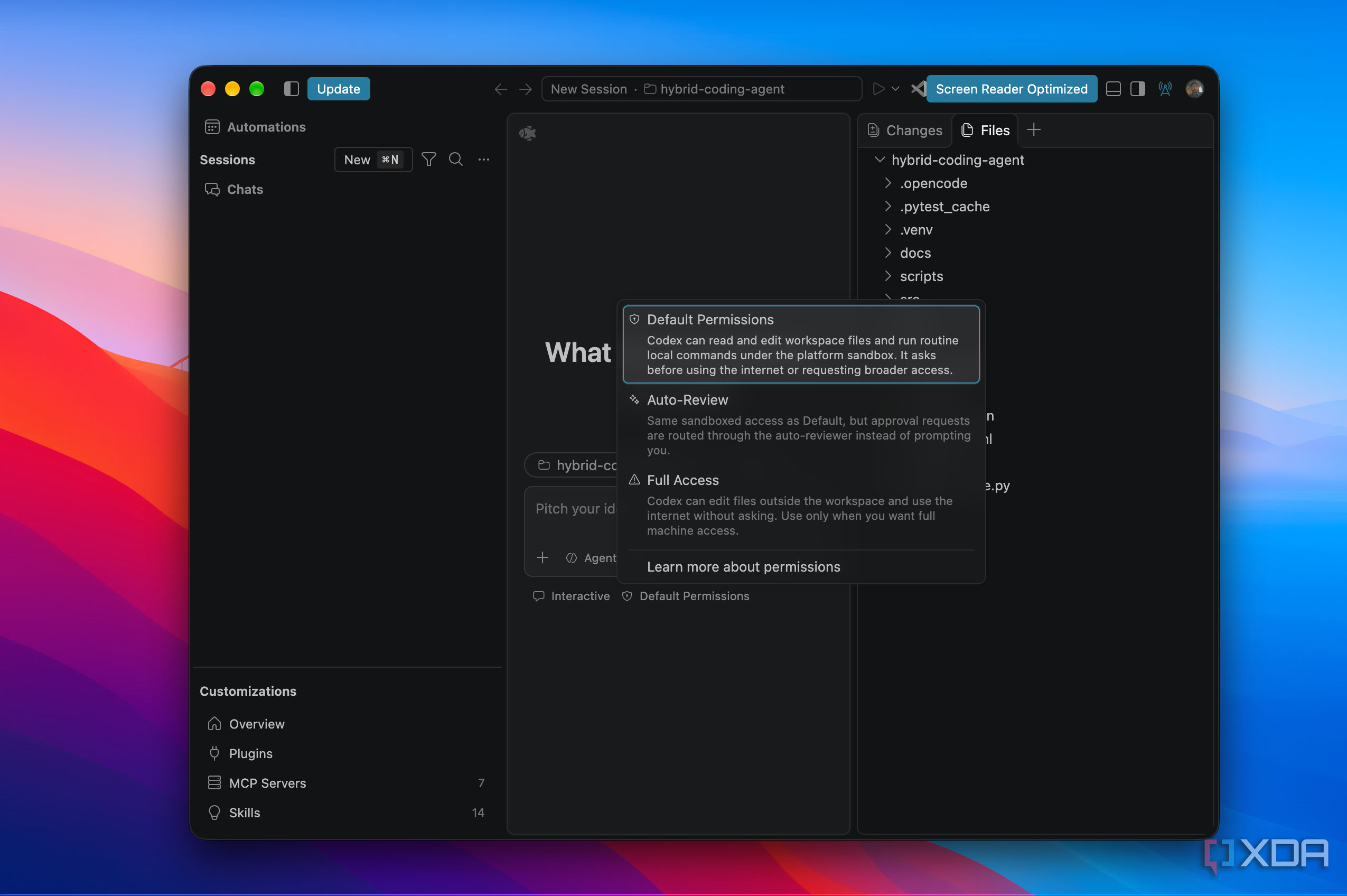Click the run play icon

[878, 89]
